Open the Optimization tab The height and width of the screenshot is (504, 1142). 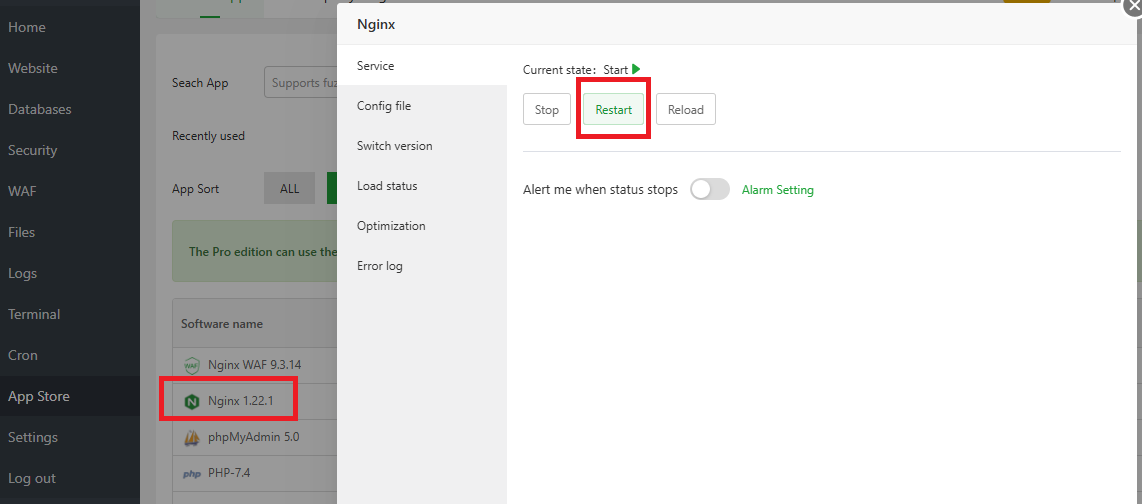(422, 226)
